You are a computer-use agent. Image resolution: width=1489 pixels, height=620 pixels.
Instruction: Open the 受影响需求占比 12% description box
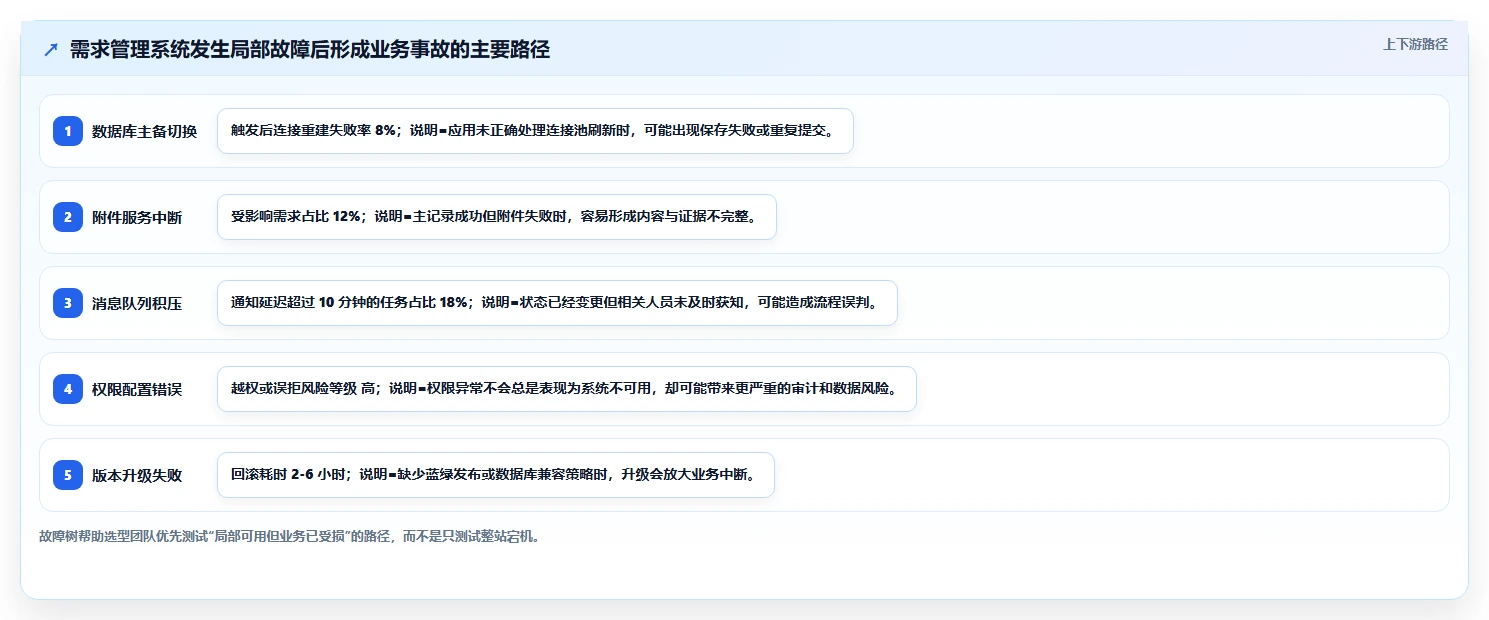(497, 217)
